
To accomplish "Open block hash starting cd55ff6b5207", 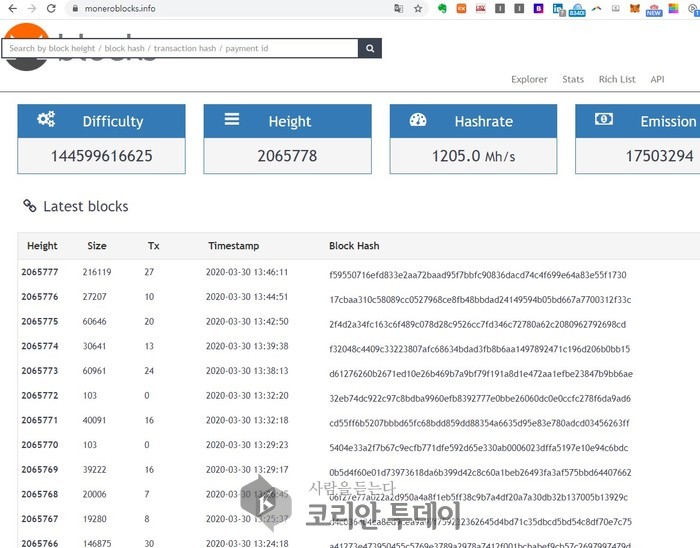I will click(479, 423).
